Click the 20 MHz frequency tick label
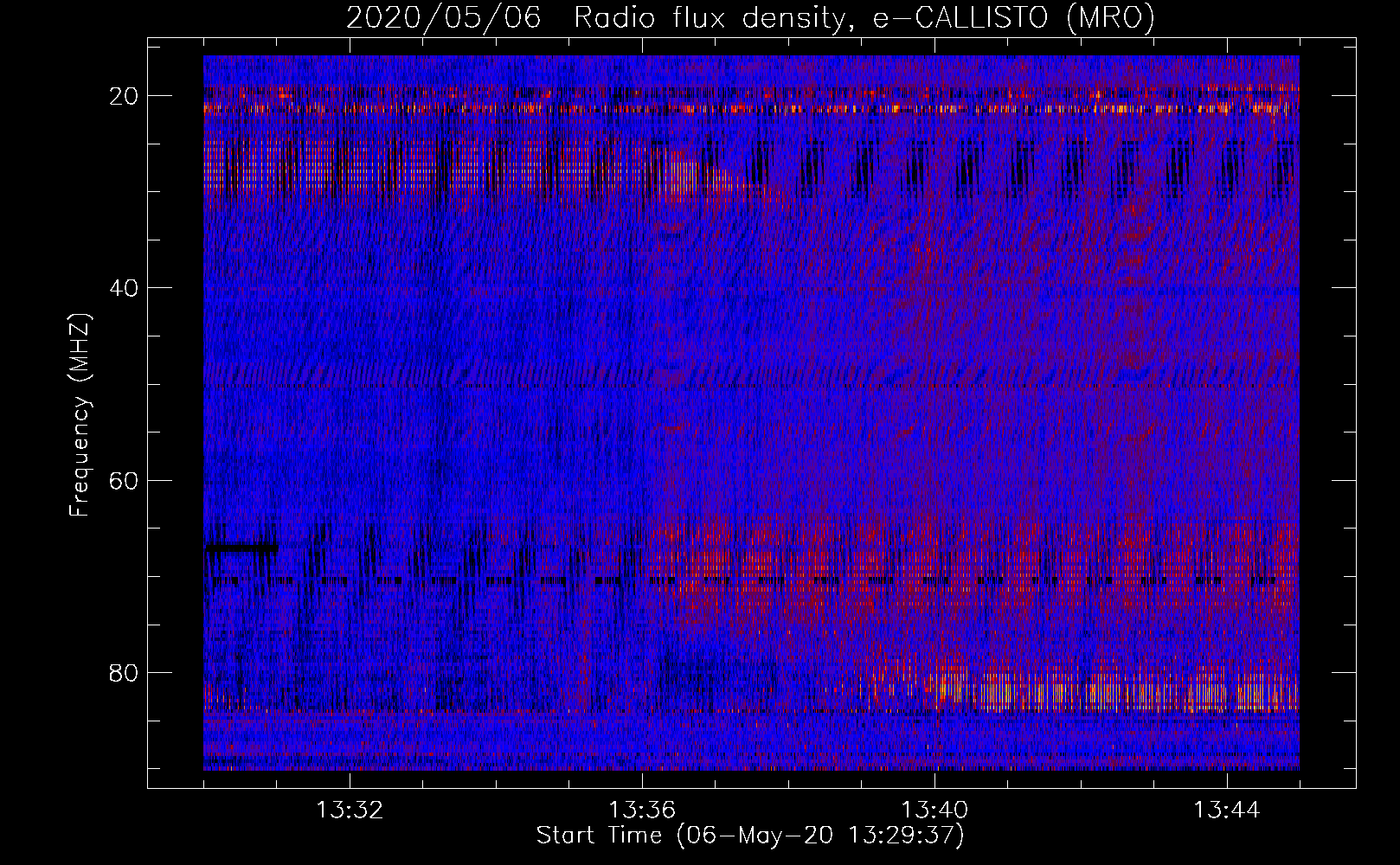The width and height of the screenshot is (1400, 865). (x=125, y=95)
